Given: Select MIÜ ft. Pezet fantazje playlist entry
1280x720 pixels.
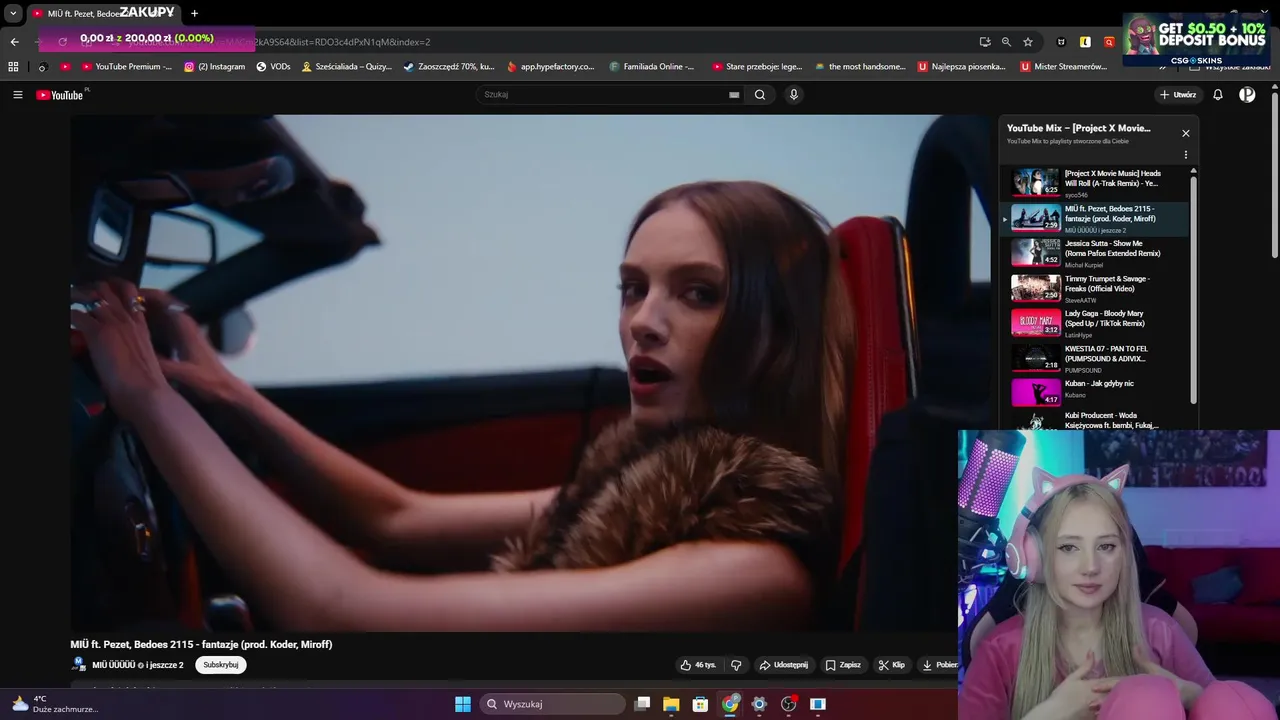Looking at the screenshot, I should [1096, 218].
